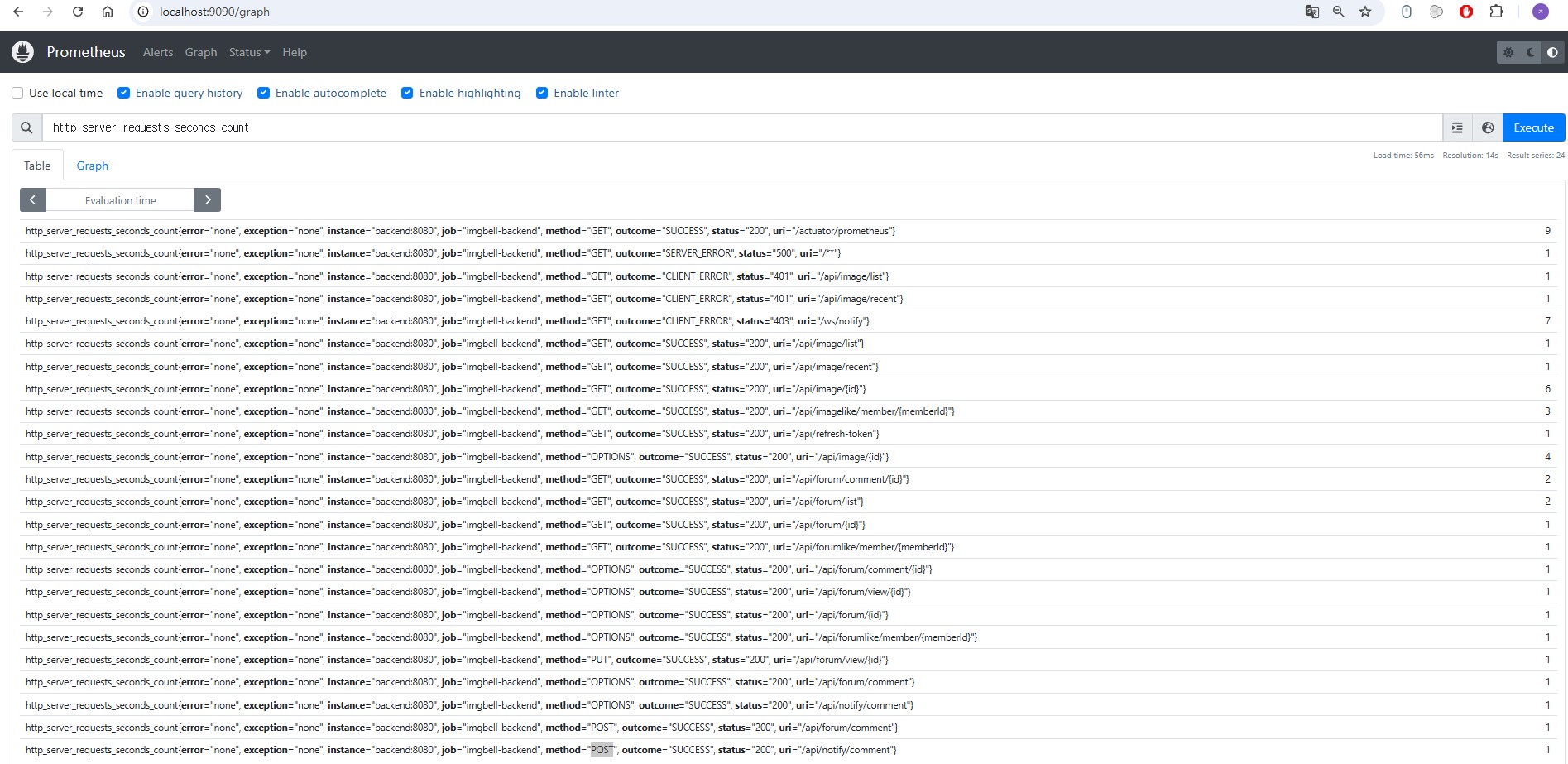The image size is (1568, 764).
Task: Open the metrics explorer globe icon
Action: [x=1488, y=127]
